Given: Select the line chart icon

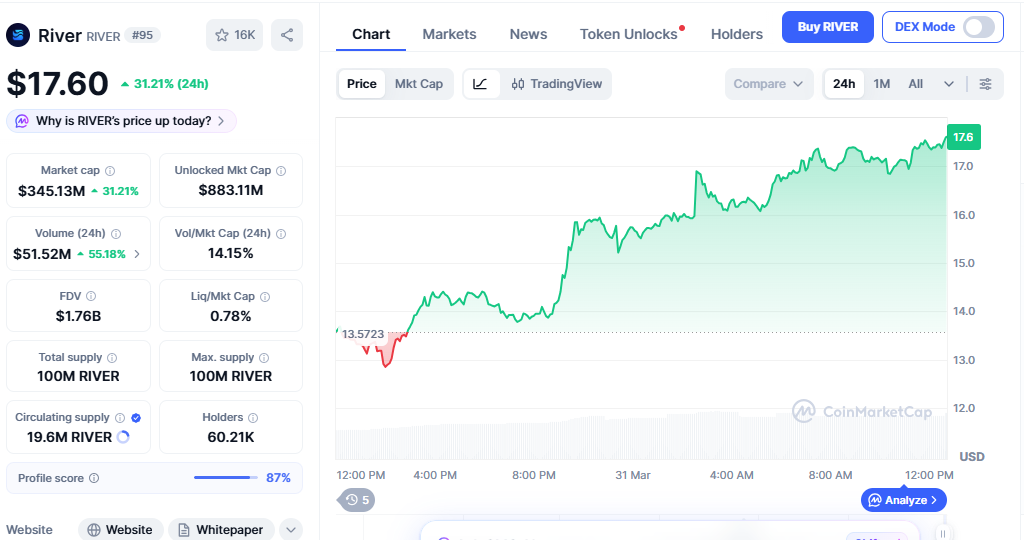Looking at the screenshot, I should (481, 84).
